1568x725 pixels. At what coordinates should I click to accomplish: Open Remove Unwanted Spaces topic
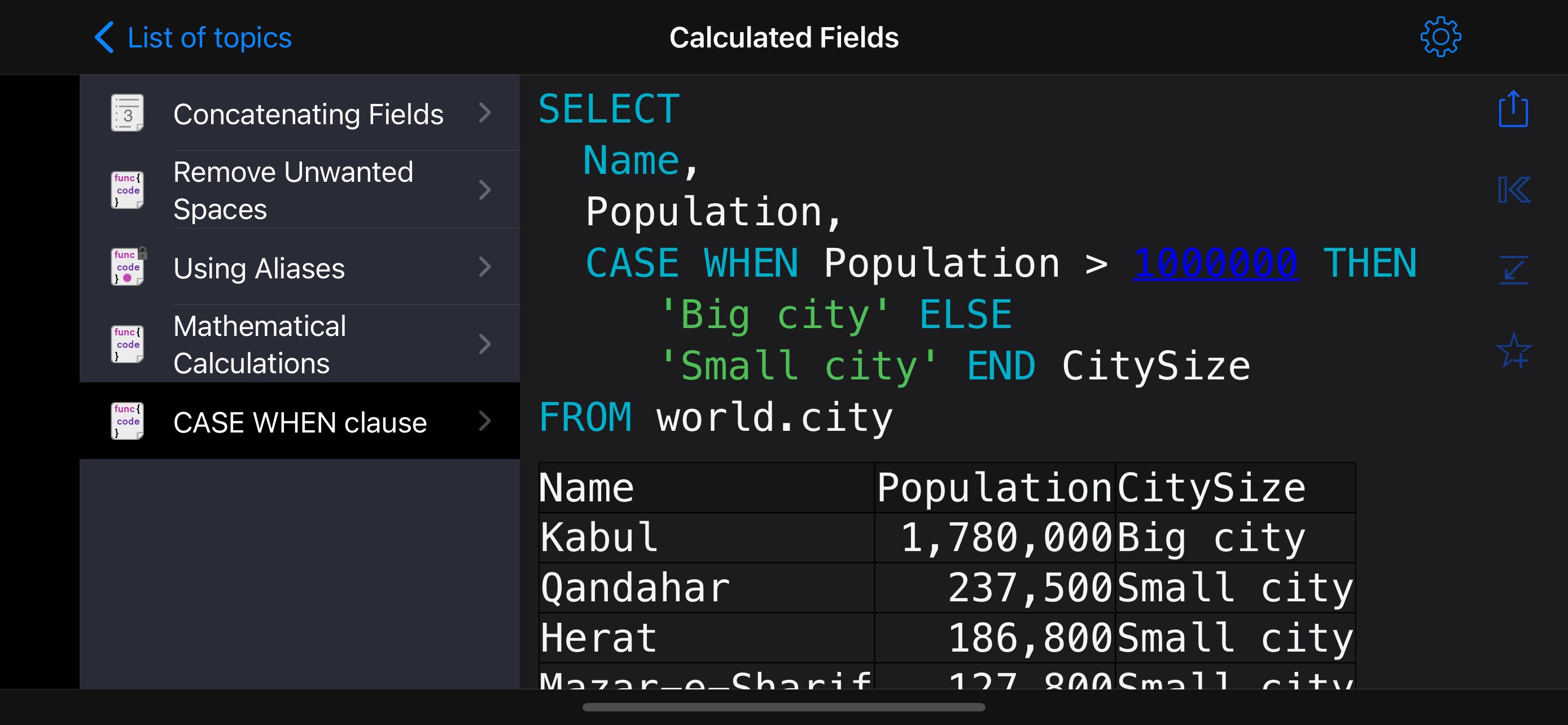click(x=293, y=190)
